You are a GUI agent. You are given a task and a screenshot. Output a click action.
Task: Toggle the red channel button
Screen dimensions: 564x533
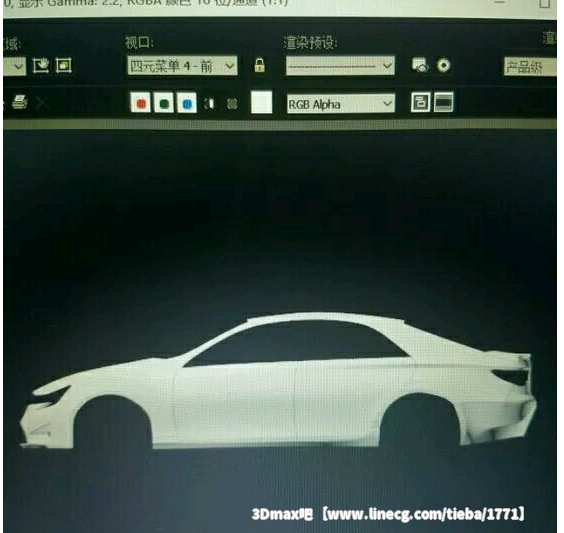[141, 103]
